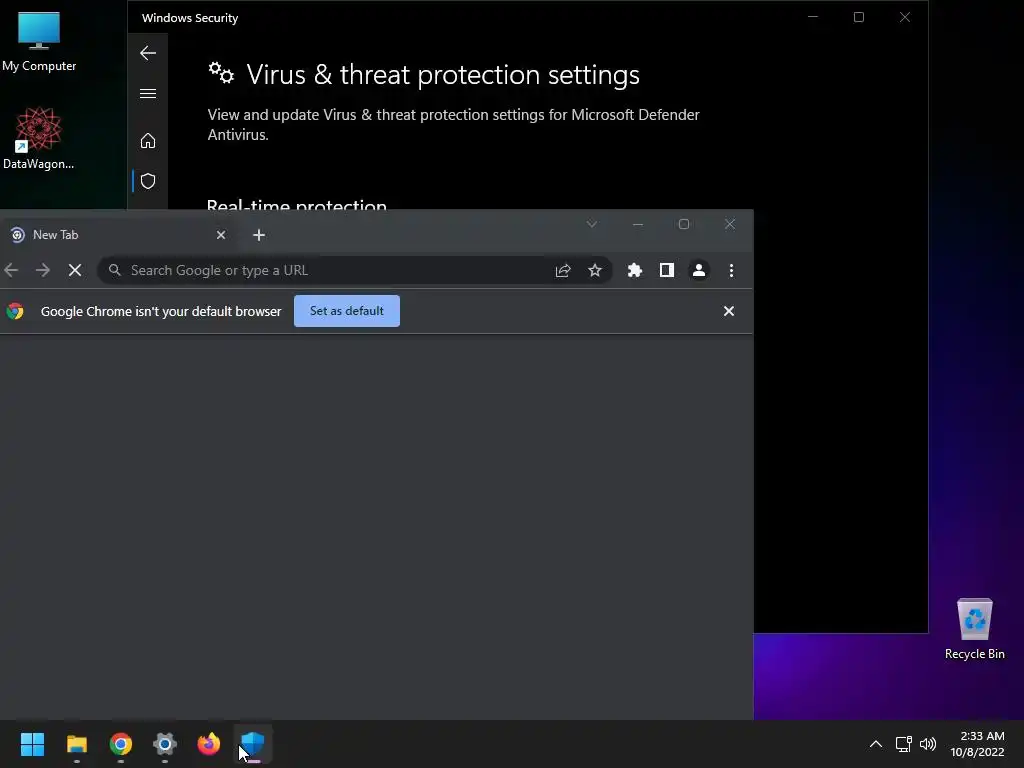This screenshot has width=1024, height=768.
Task: Open a new Chrome tab
Action: click(259, 234)
